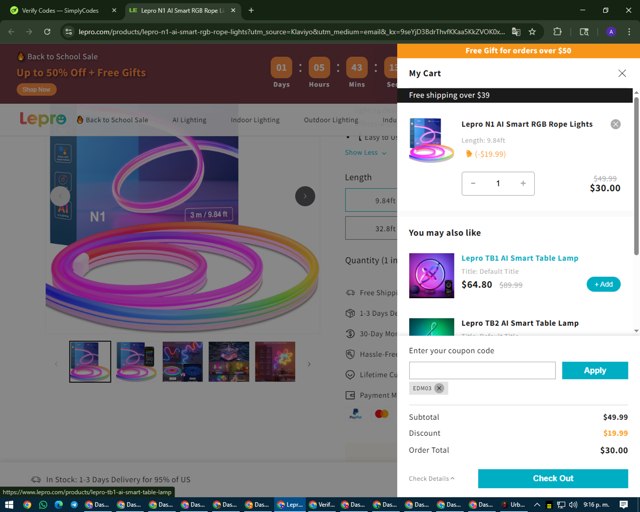
Task: Select fourth product thumbnail
Action: point(229,362)
